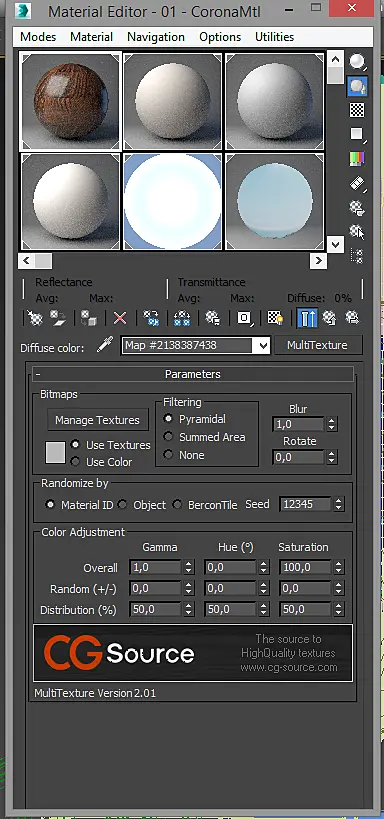Click the Select by Material icon
The height and width of the screenshot is (819, 384).
click(x=357, y=231)
